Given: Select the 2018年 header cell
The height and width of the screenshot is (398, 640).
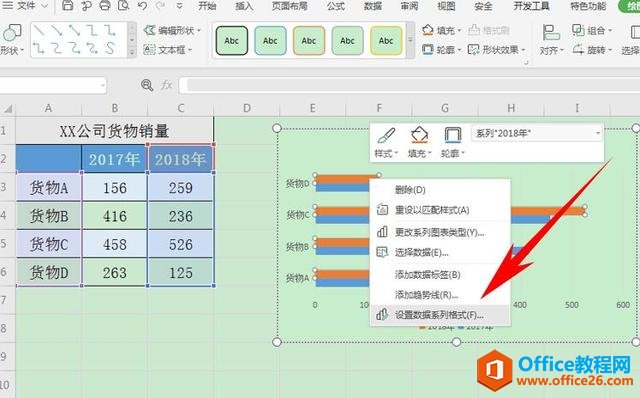Looking at the screenshot, I should pos(180,159).
